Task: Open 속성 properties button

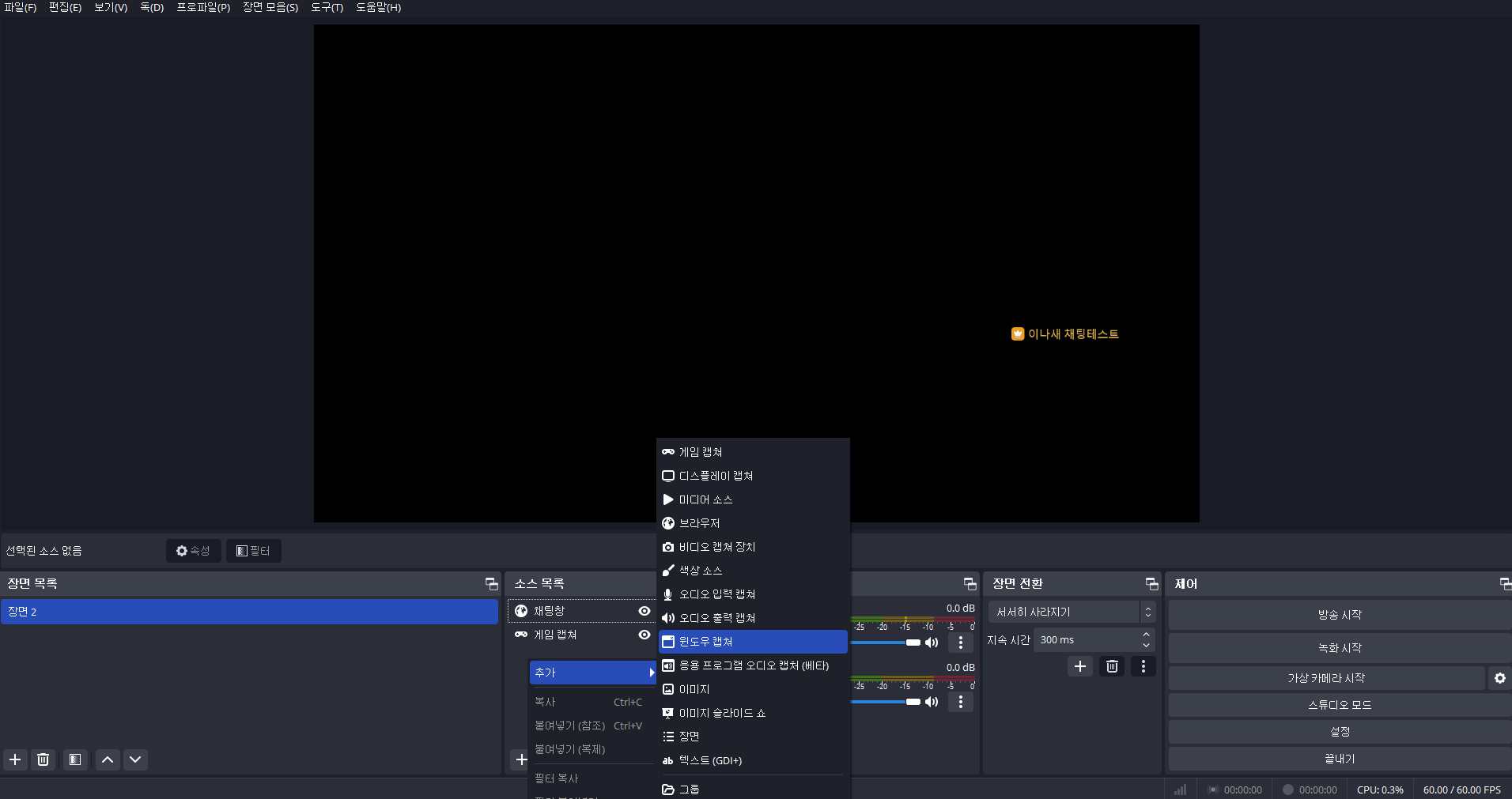Action: tap(193, 551)
